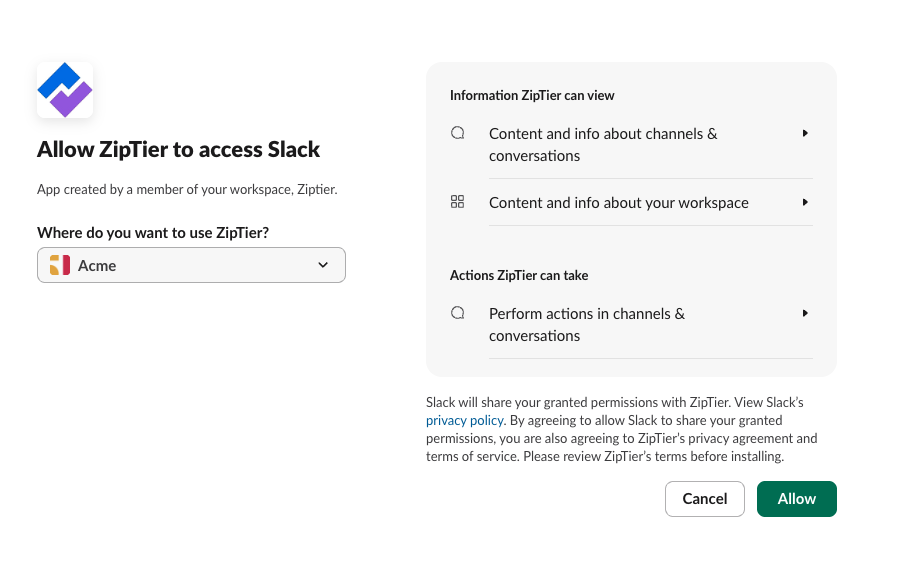Expand the arrow for workspace content
The image size is (897, 580).
805,202
